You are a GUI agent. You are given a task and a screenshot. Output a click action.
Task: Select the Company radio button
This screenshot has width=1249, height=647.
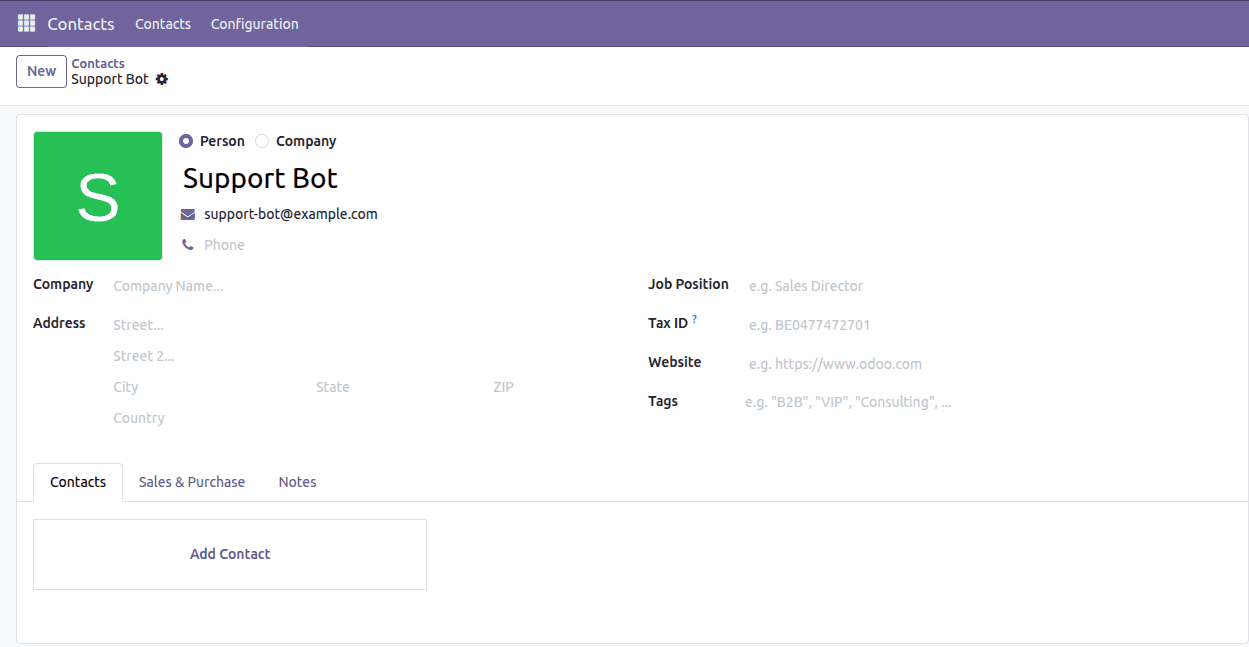coord(262,141)
